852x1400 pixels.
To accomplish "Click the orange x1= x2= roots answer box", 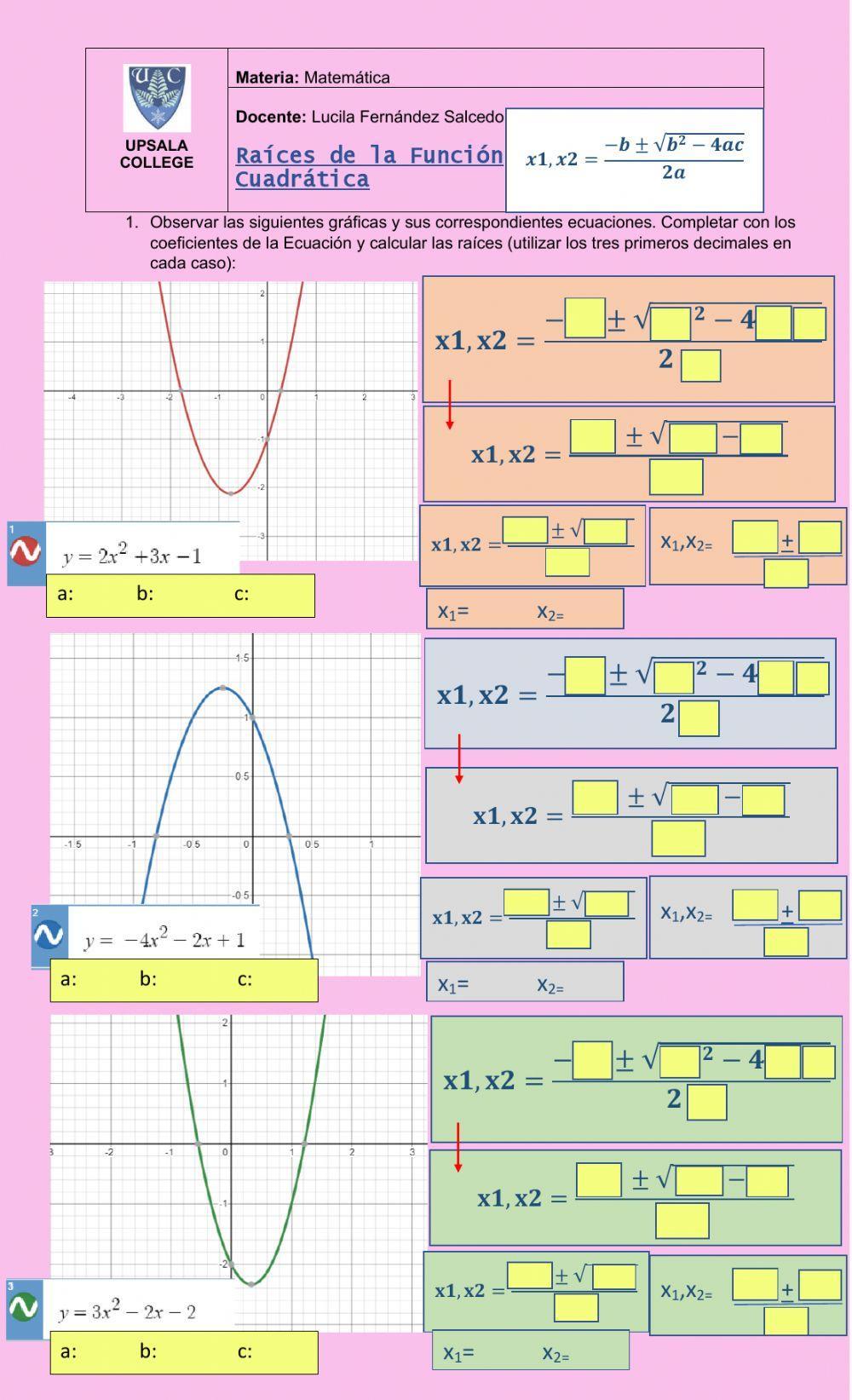I will coord(525,609).
